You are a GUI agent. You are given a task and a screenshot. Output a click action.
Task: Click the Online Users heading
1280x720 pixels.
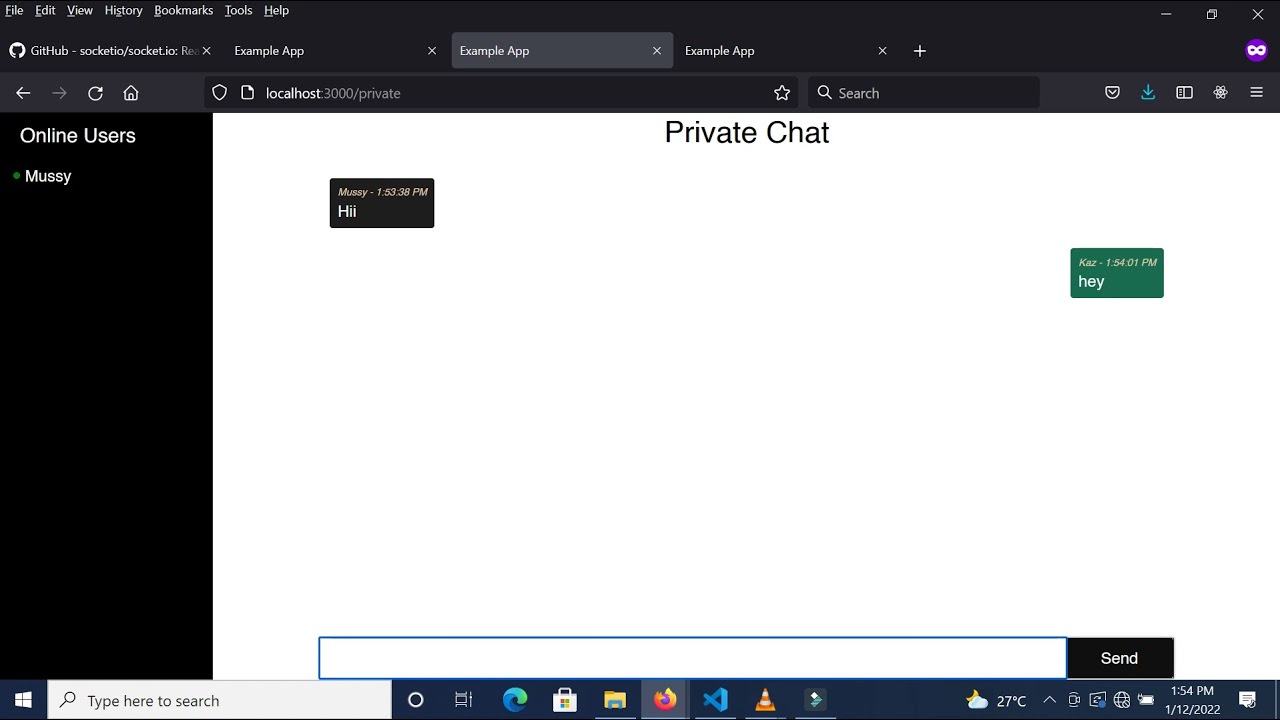click(x=78, y=136)
